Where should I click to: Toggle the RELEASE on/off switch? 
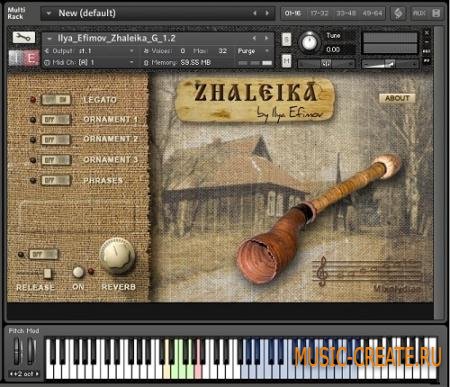[x=43, y=254]
